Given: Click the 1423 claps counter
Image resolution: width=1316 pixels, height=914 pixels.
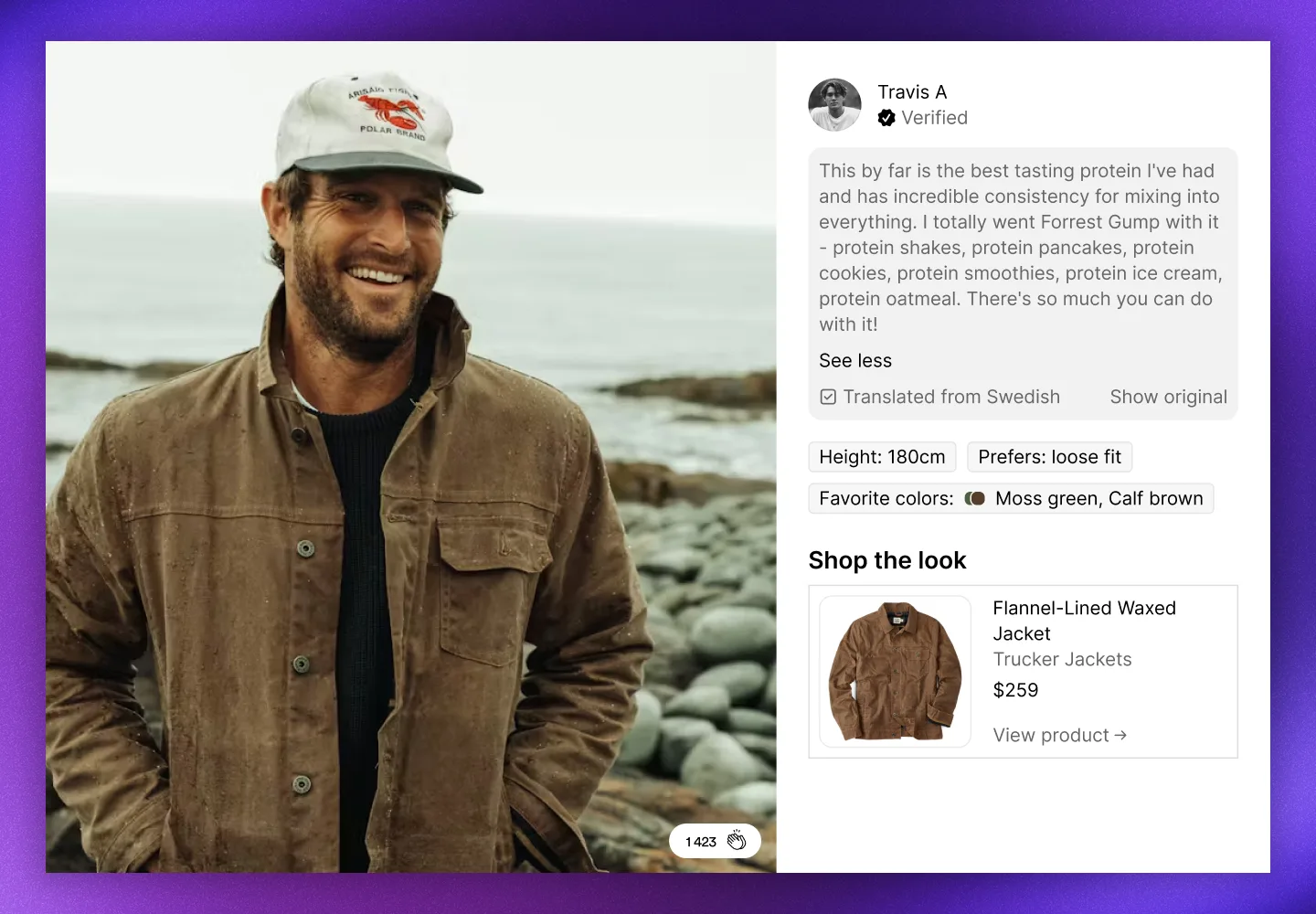Looking at the screenshot, I should point(715,841).
